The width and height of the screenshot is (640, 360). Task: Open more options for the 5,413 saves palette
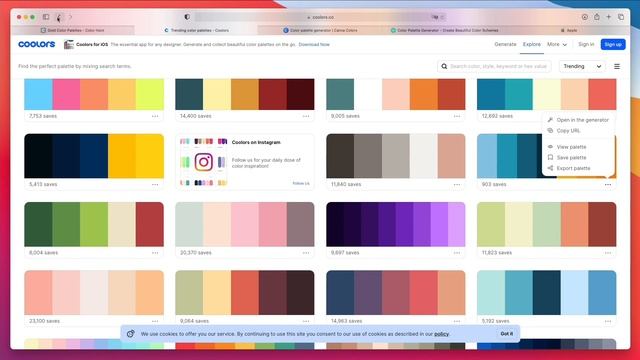pyautogui.click(x=155, y=184)
